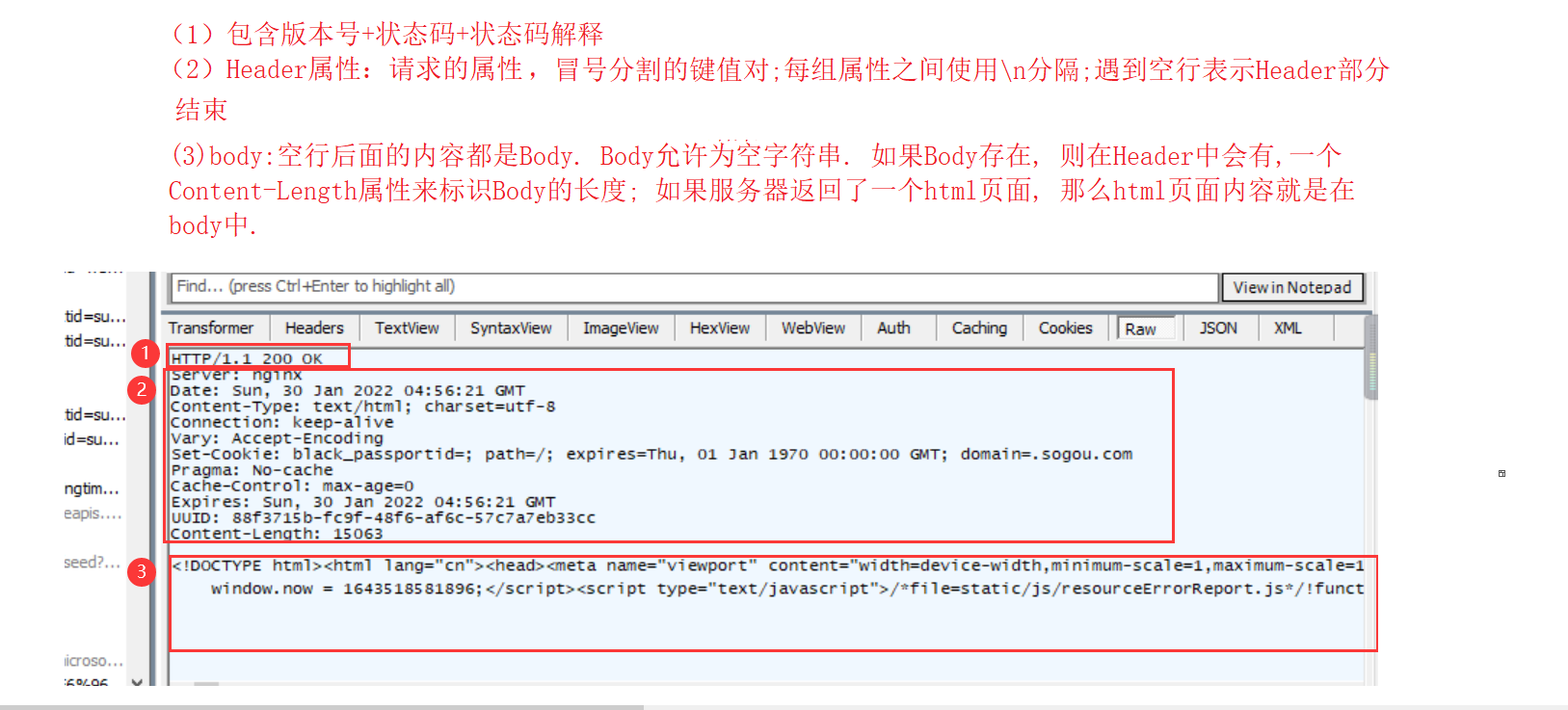Open the TextView tab
This screenshot has width=1568, height=710.
[407, 329]
